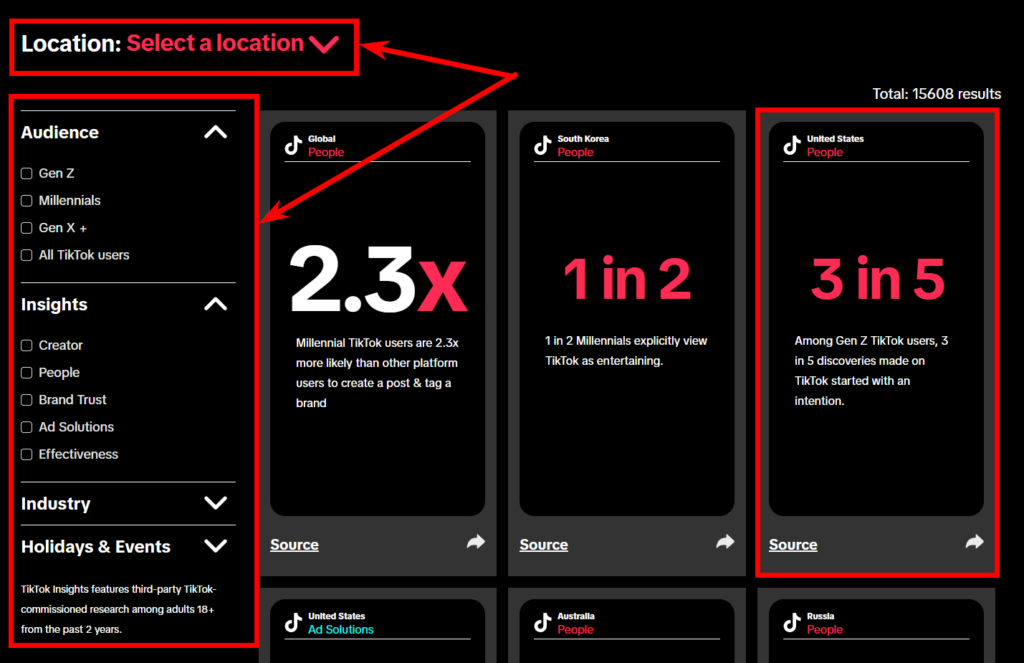Open Source link under the 3 in 5 card
The width and height of the screenshot is (1024, 663).
pos(793,545)
